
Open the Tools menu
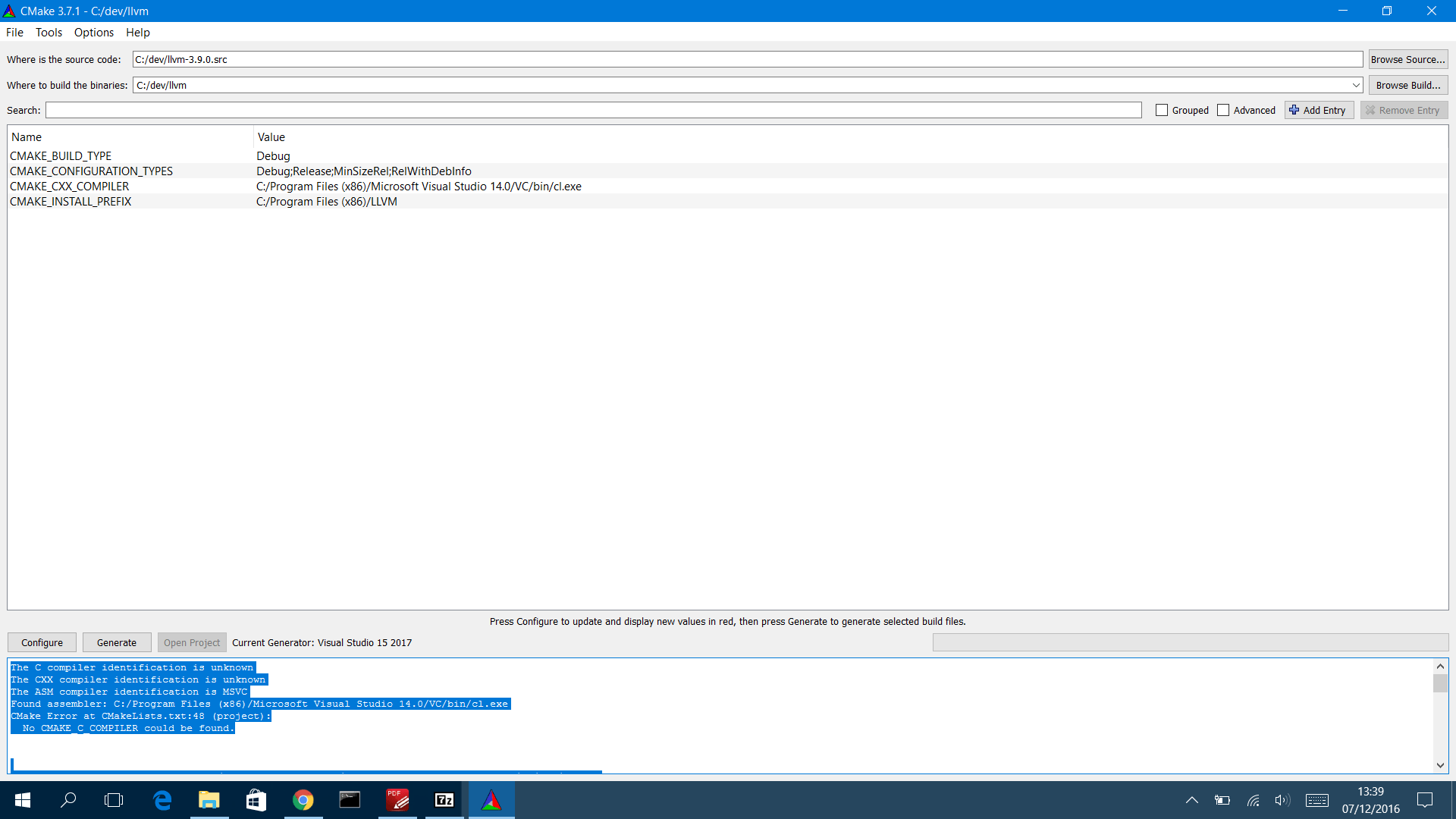(49, 33)
